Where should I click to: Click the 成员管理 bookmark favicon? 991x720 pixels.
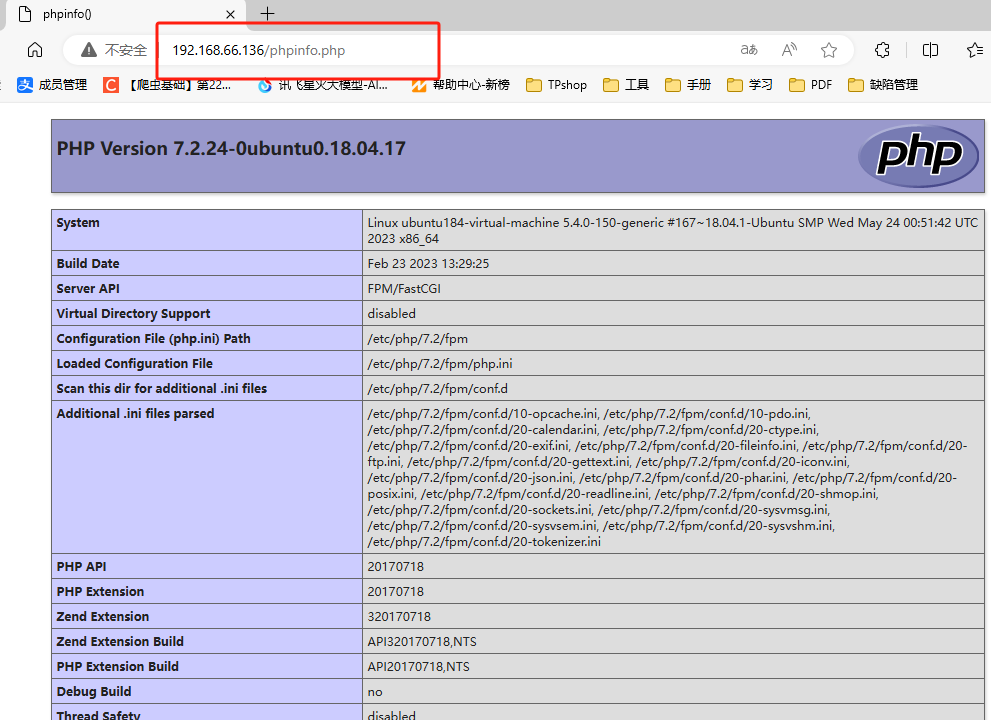[23, 84]
